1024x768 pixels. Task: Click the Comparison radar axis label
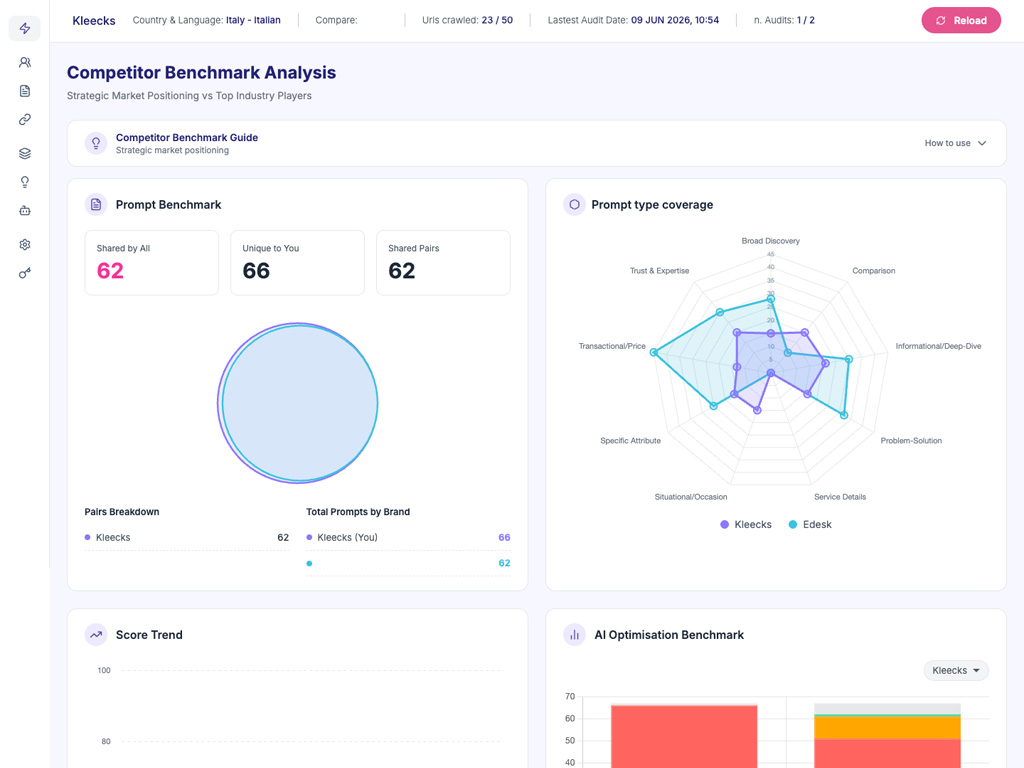(x=874, y=270)
